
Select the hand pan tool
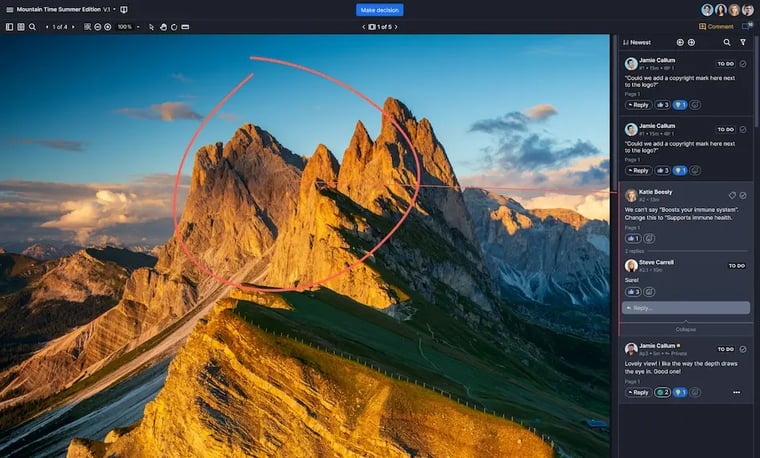pos(164,27)
